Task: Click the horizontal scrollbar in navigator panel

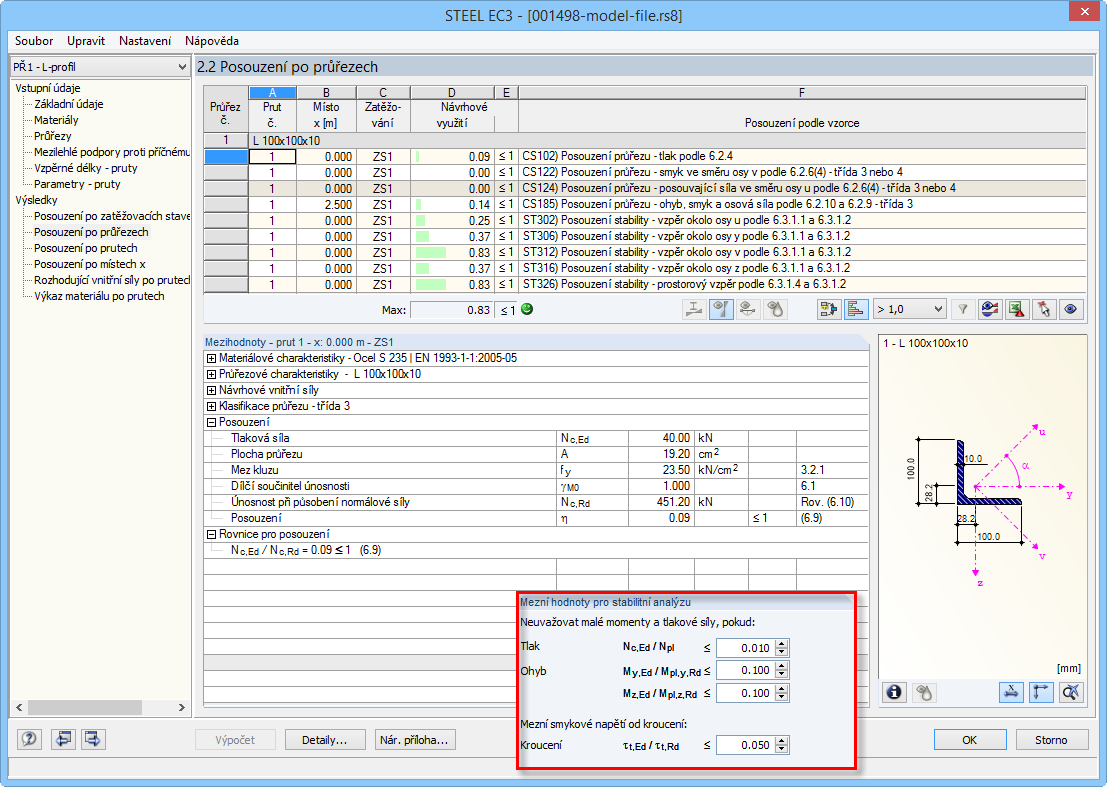Action: coord(85,707)
